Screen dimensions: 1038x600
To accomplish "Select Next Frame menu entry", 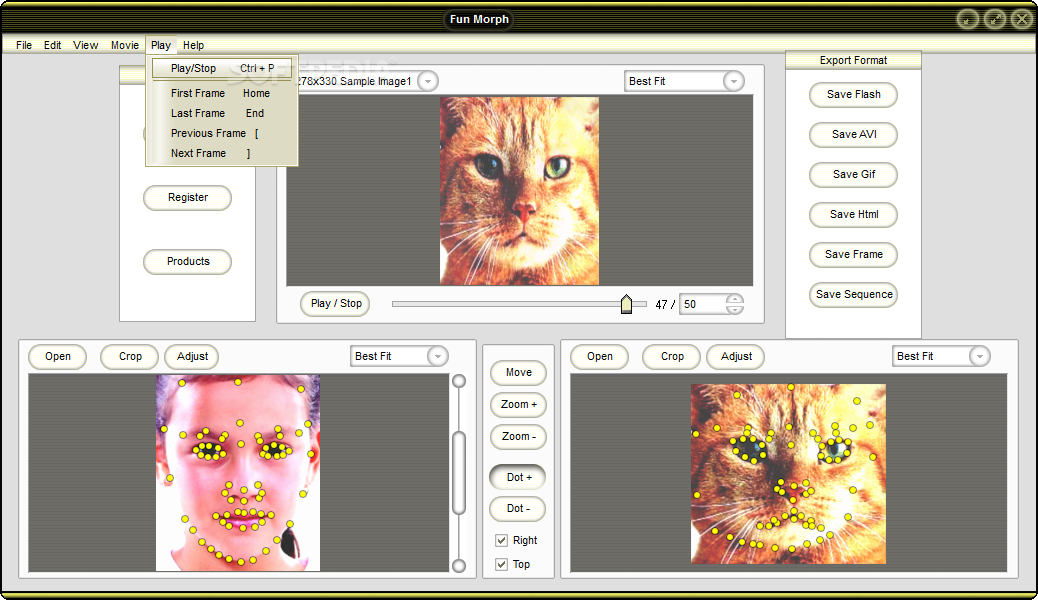I will pyautogui.click(x=222, y=153).
